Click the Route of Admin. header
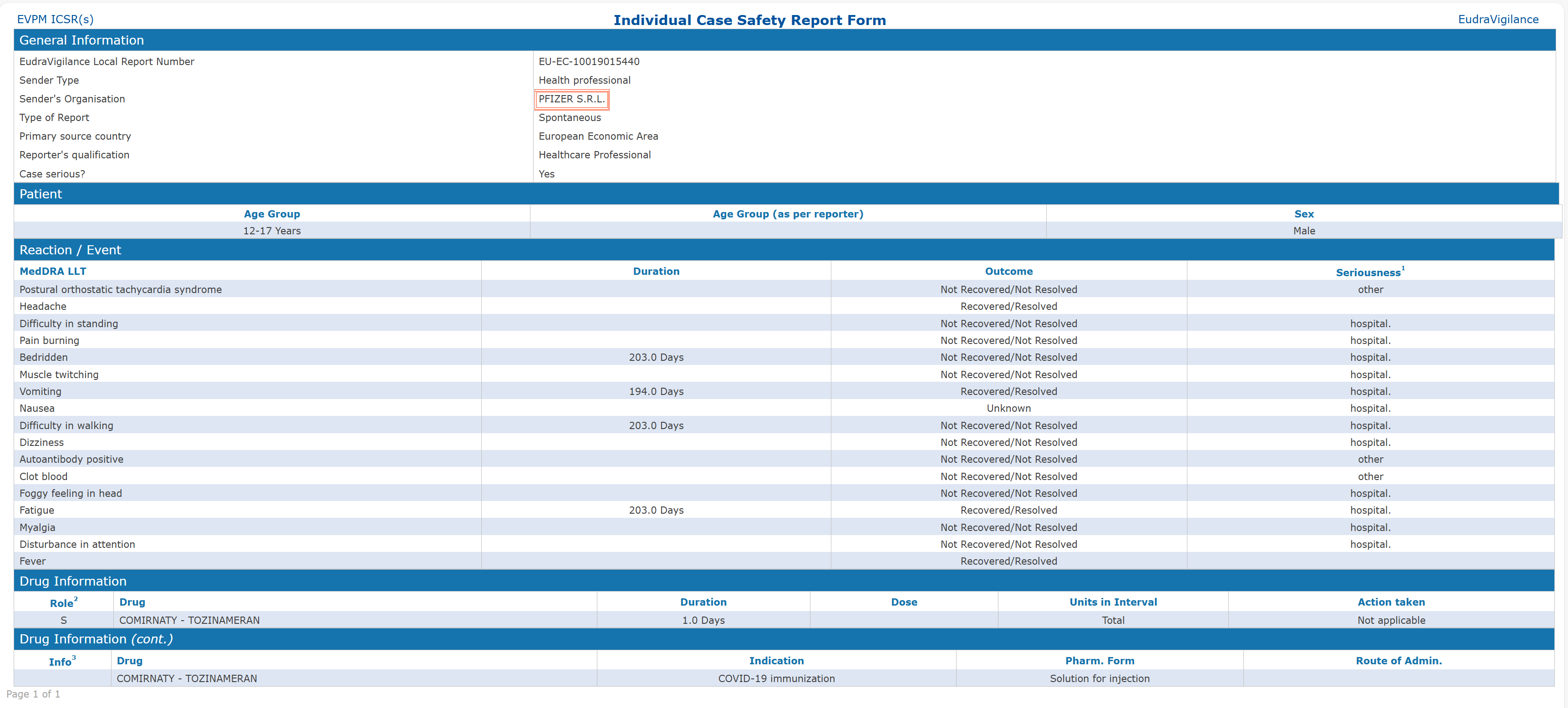 [x=1398, y=661]
